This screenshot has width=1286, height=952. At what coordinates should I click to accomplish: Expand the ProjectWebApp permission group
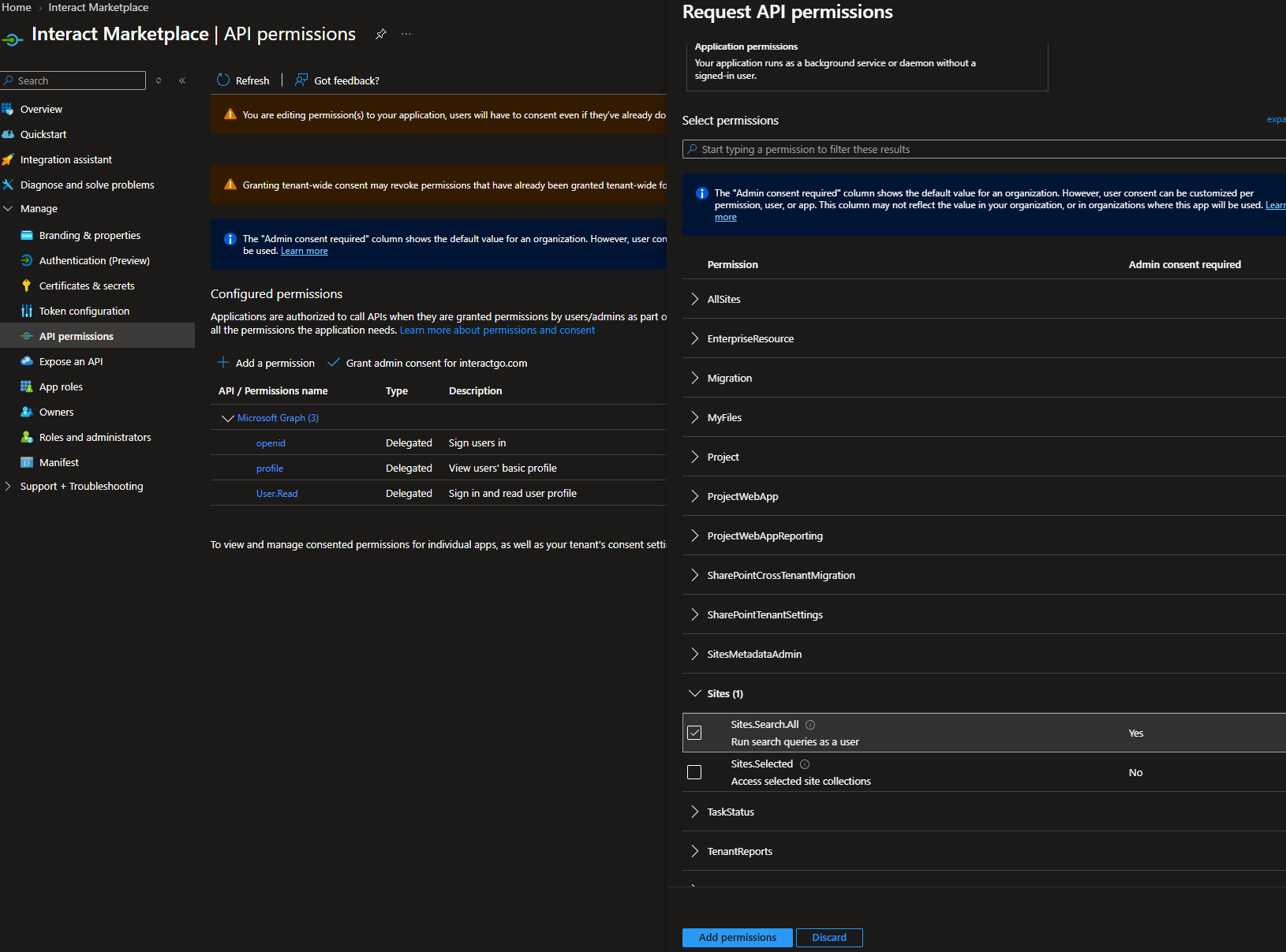click(x=694, y=496)
